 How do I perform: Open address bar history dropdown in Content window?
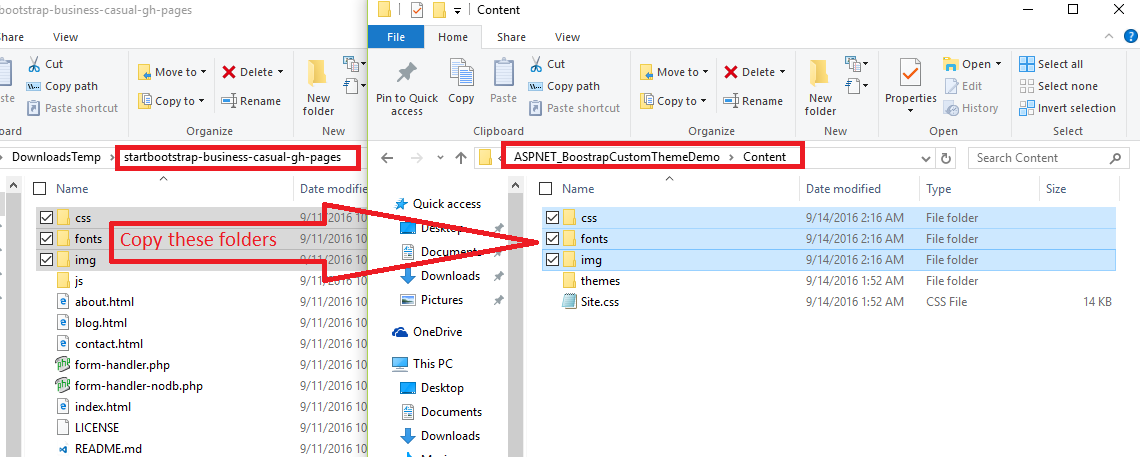click(x=926, y=158)
